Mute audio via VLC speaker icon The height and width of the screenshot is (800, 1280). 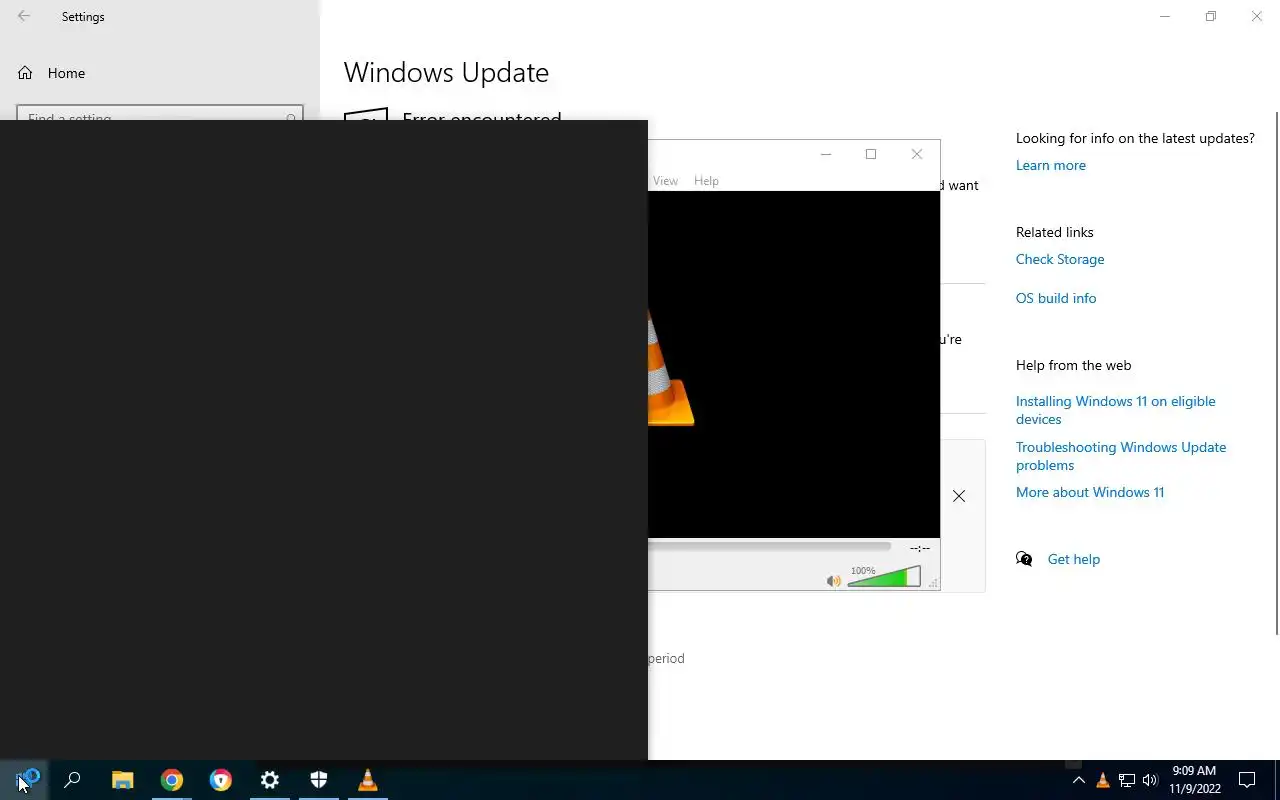(x=834, y=581)
